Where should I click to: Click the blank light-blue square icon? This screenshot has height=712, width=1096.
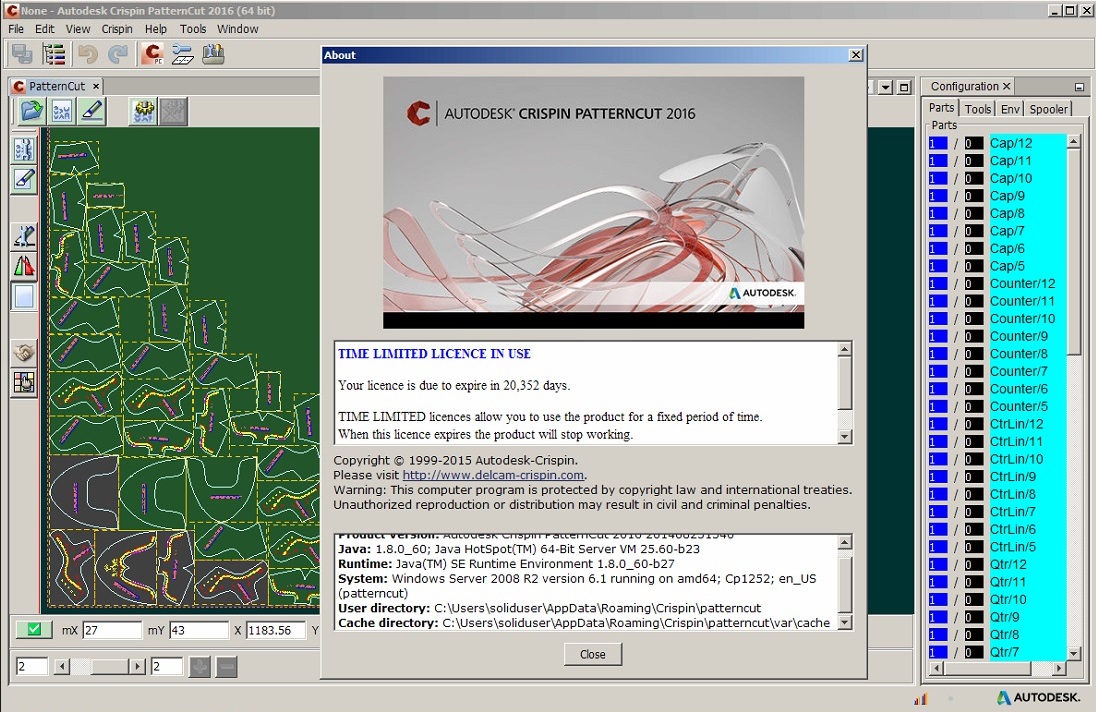point(24,296)
